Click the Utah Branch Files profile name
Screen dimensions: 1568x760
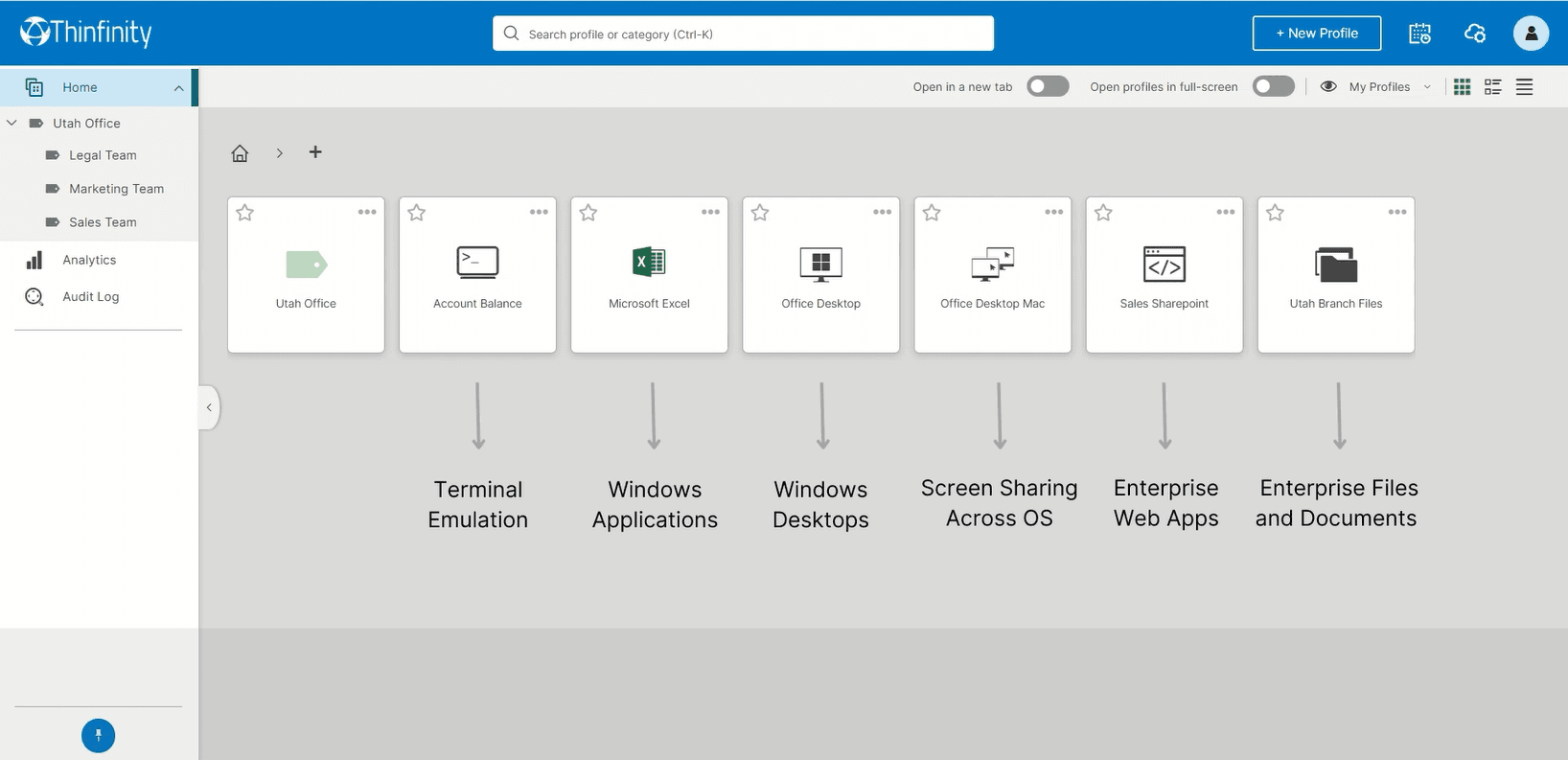(x=1336, y=304)
